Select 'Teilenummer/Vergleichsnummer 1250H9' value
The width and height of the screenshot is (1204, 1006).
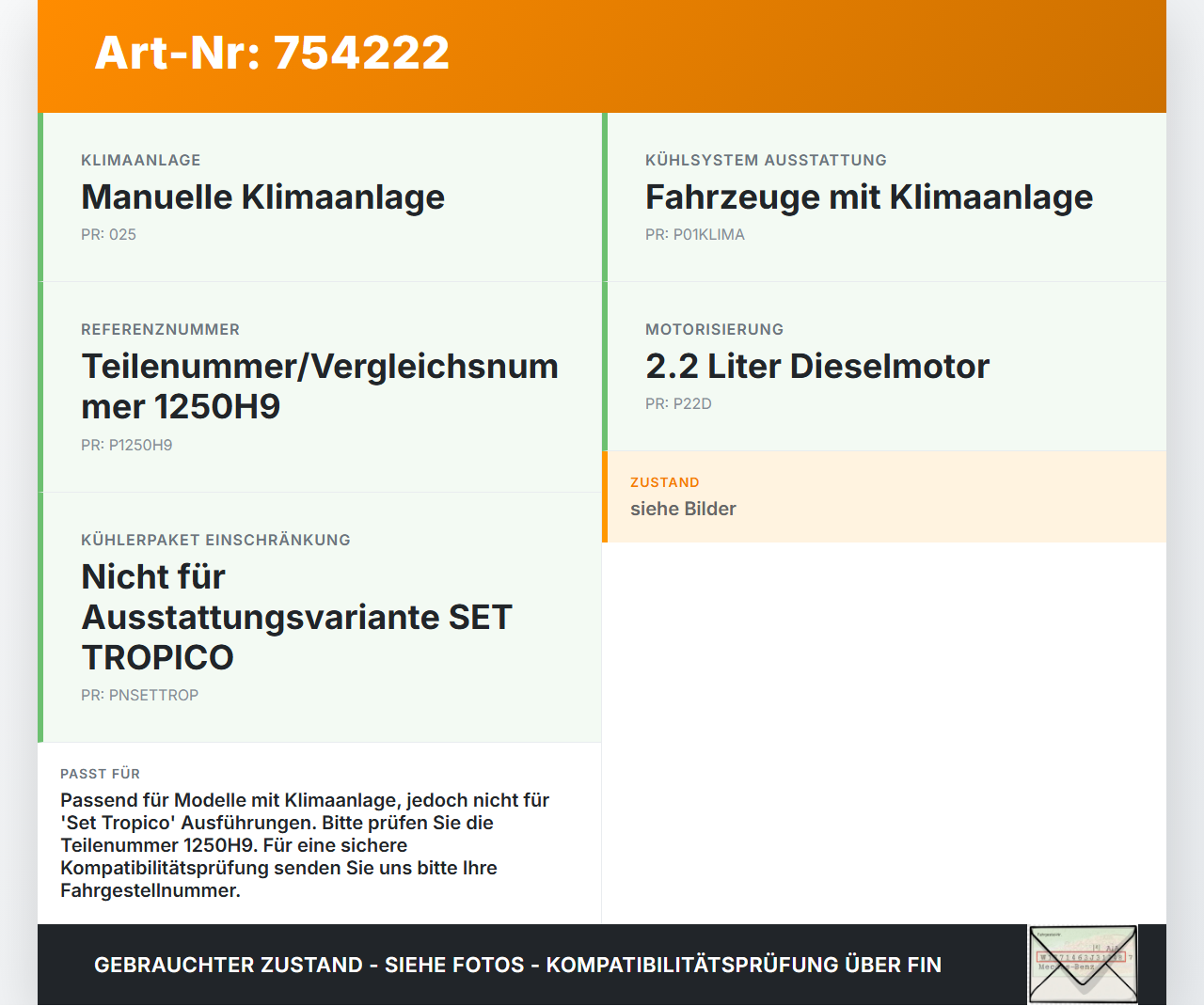[320, 386]
